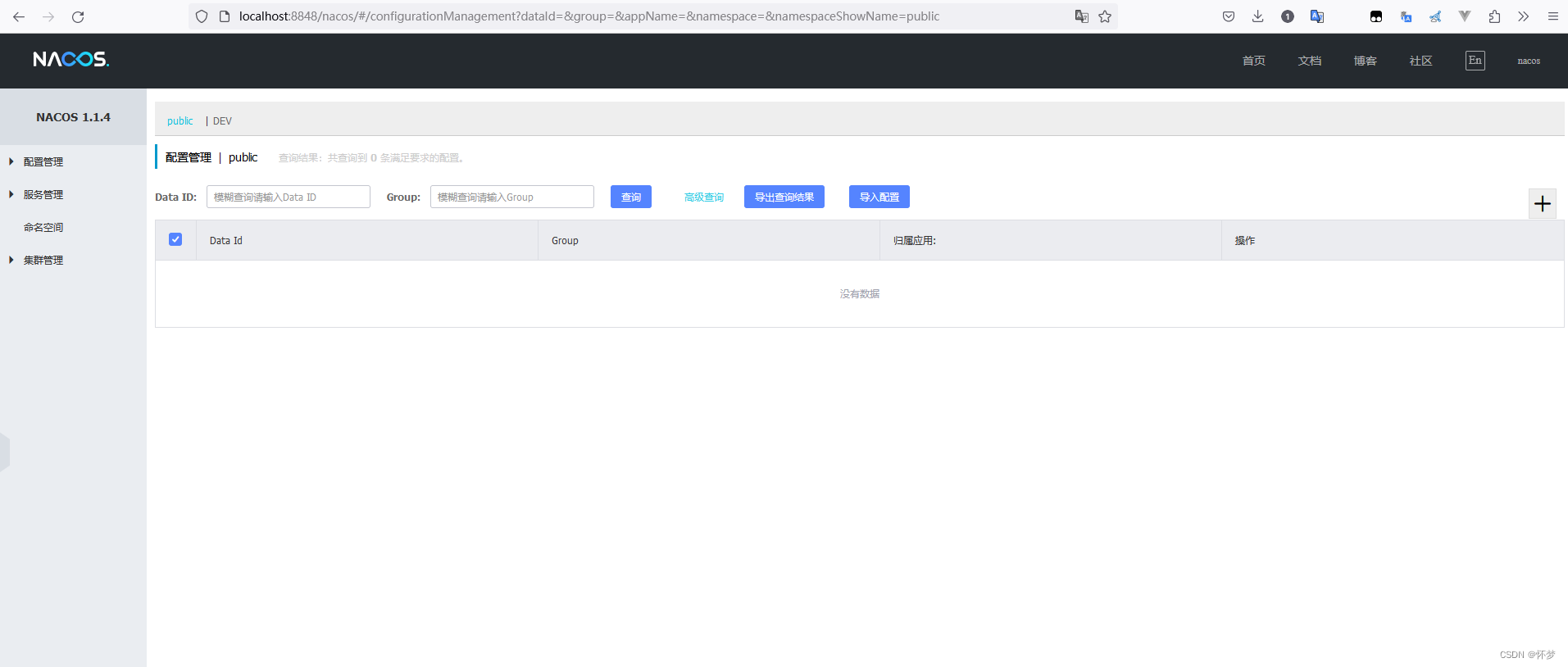The height and width of the screenshot is (667, 1568).
Task: Click the NACOS logo
Action: click(70, 59)
